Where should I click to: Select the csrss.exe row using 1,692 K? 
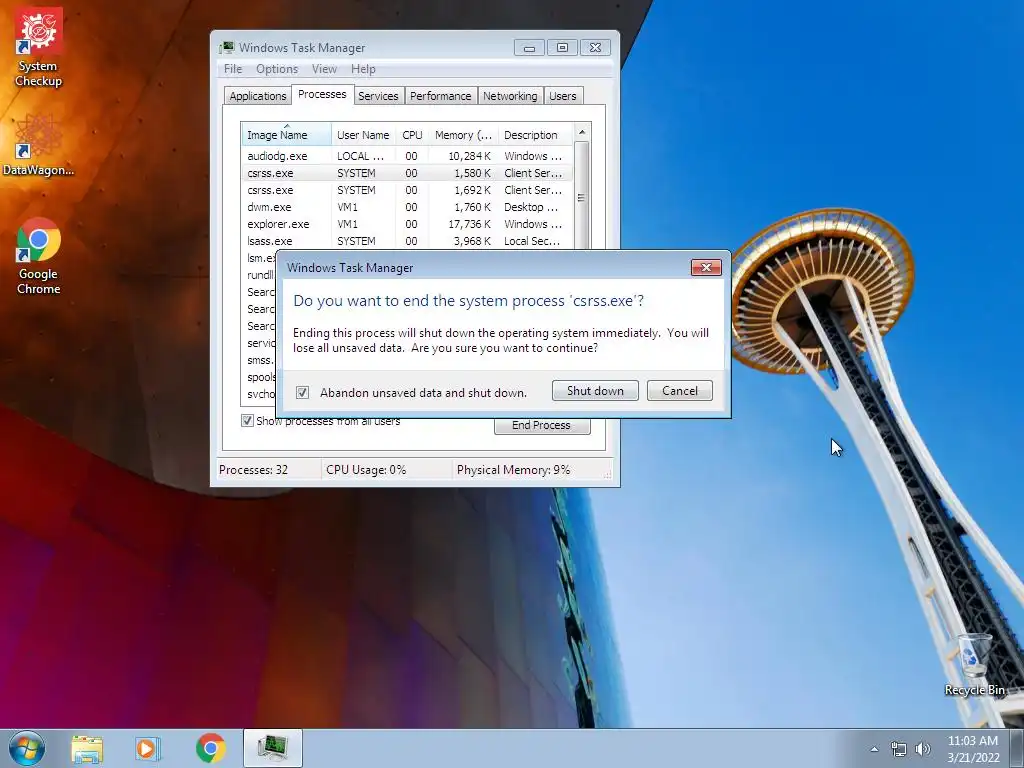(x=407, y=190)
